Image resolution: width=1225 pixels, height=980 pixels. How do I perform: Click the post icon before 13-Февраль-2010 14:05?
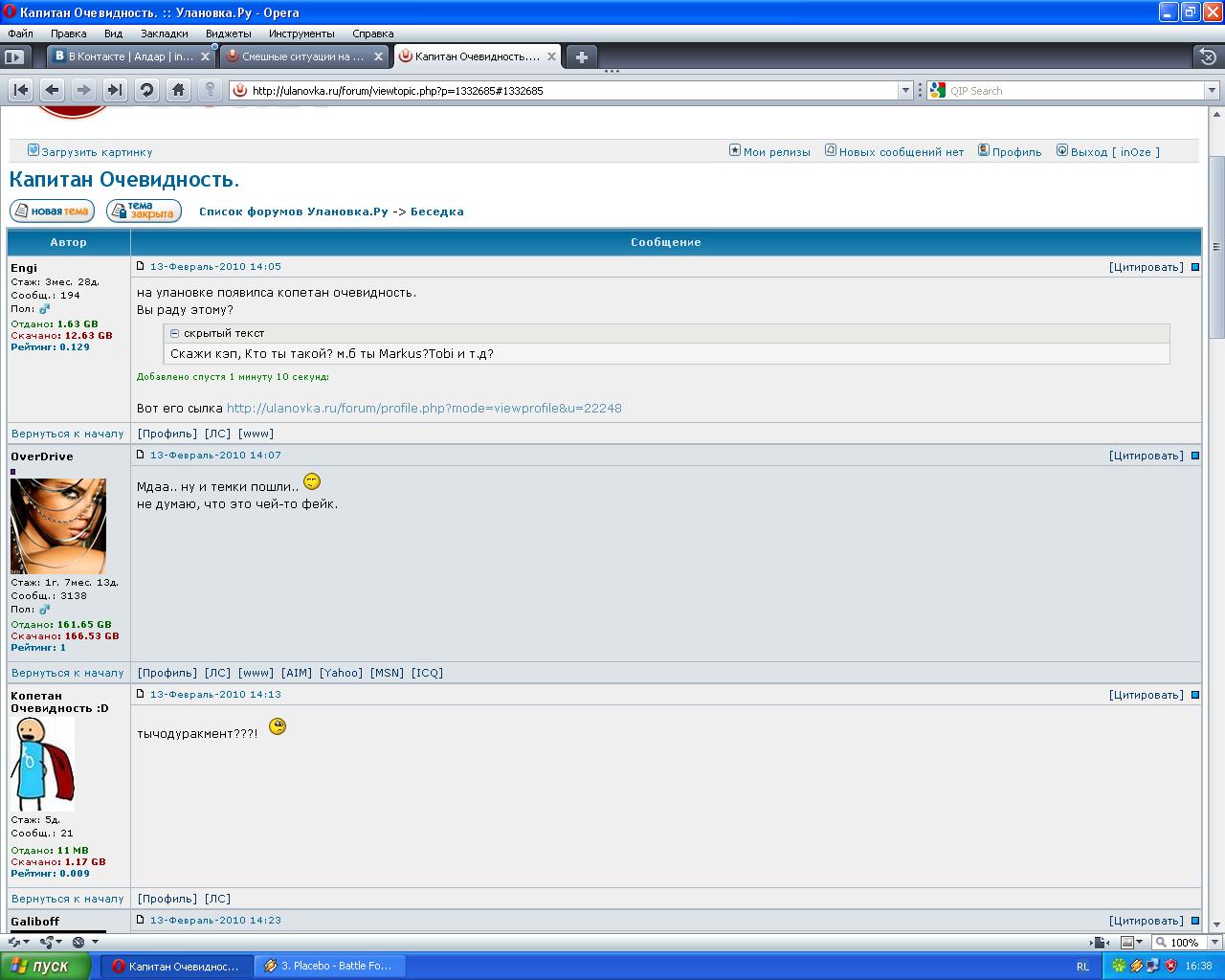pos(141,266)
